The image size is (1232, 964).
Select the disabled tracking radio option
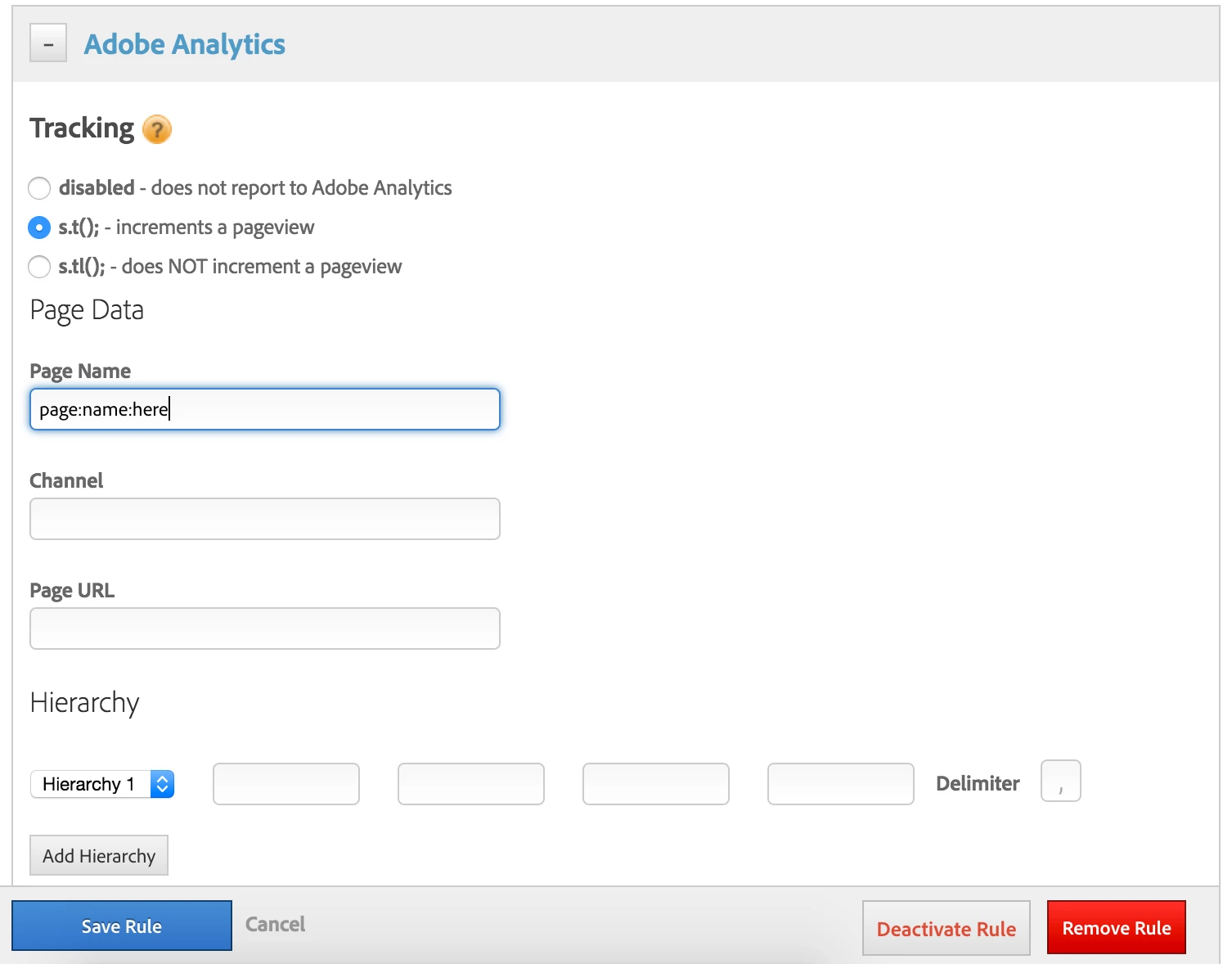(x=39, y=188)
